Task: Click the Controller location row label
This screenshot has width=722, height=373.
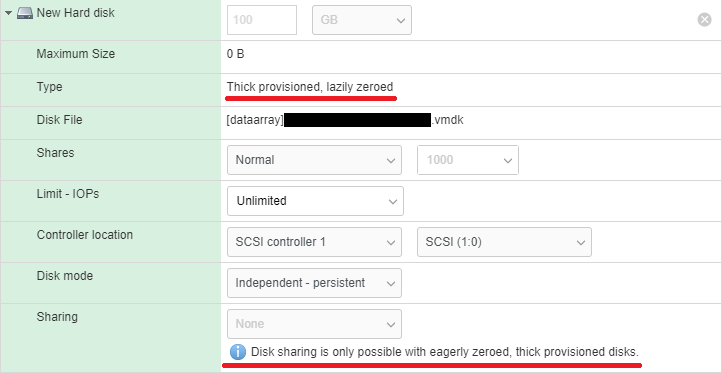Action: (85, 235)
